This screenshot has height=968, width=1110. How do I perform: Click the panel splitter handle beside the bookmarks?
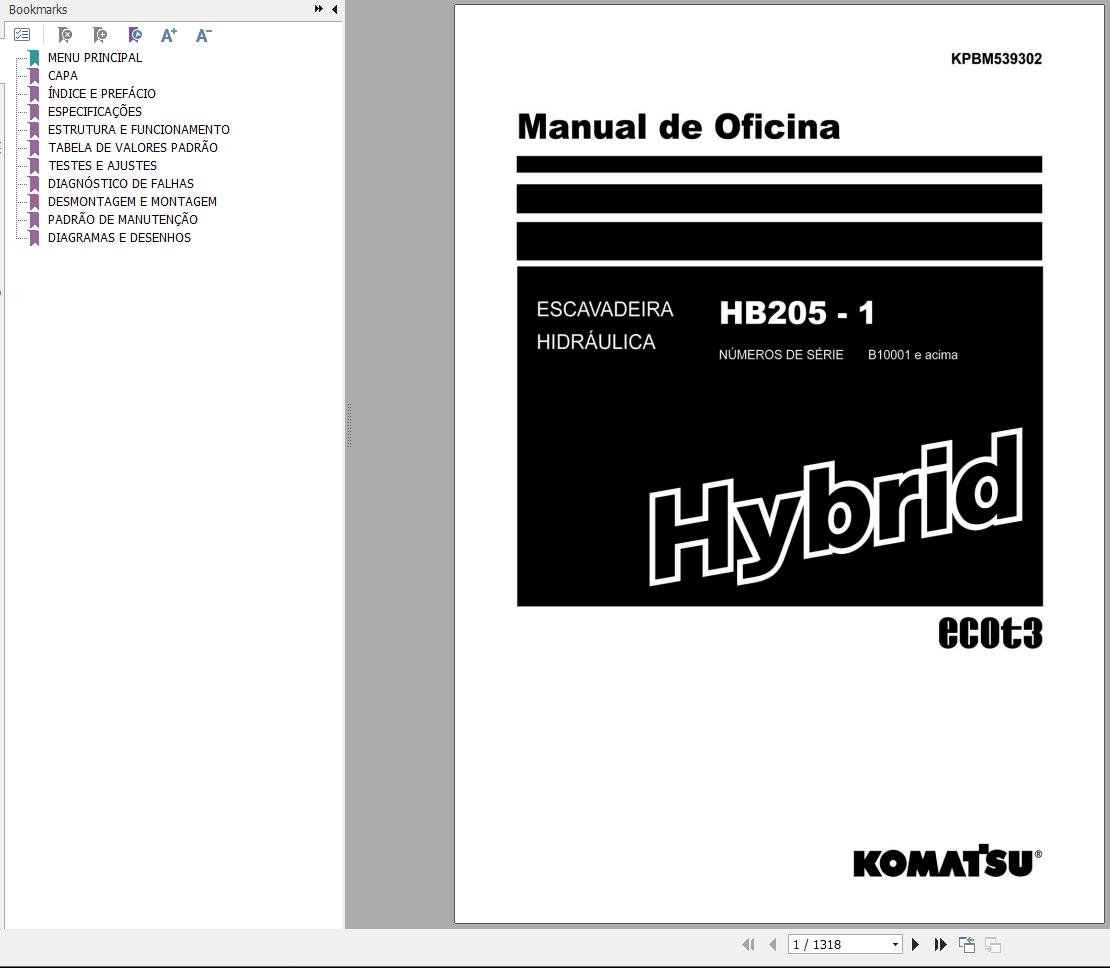coord(349,425)
